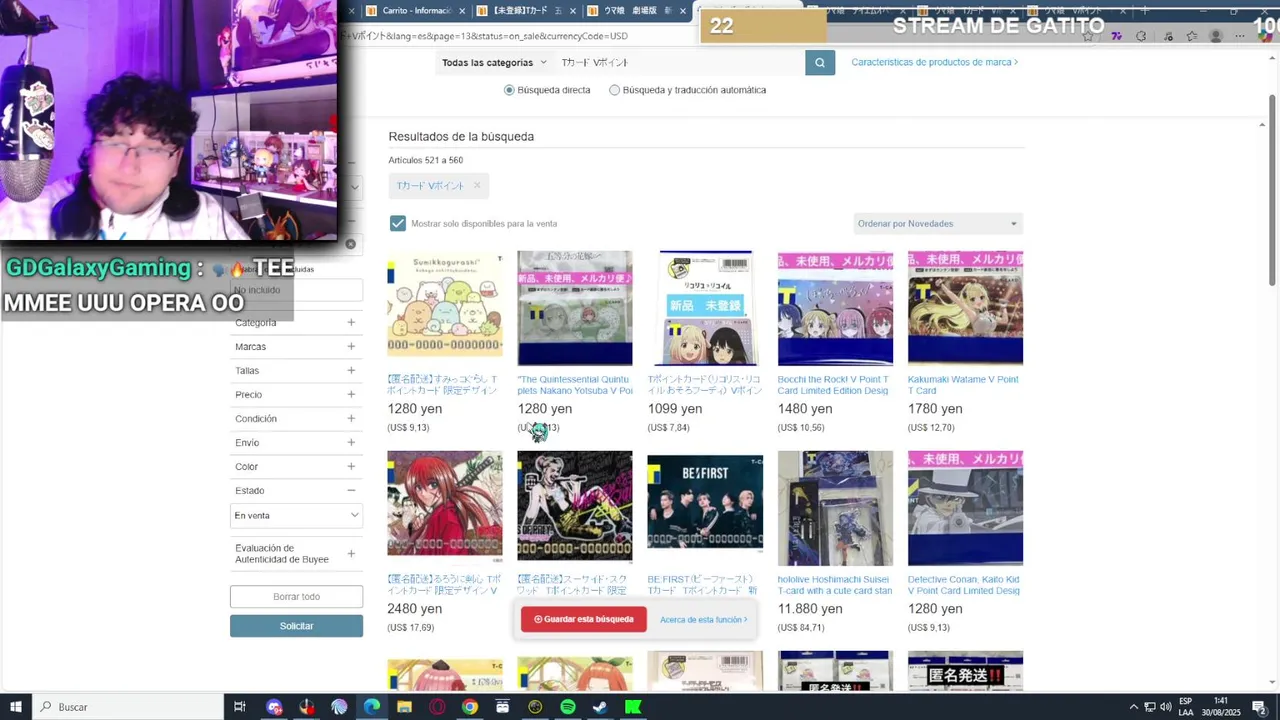
Task: Open the Ordenar por Novedades dropdown
Action: 937,223
